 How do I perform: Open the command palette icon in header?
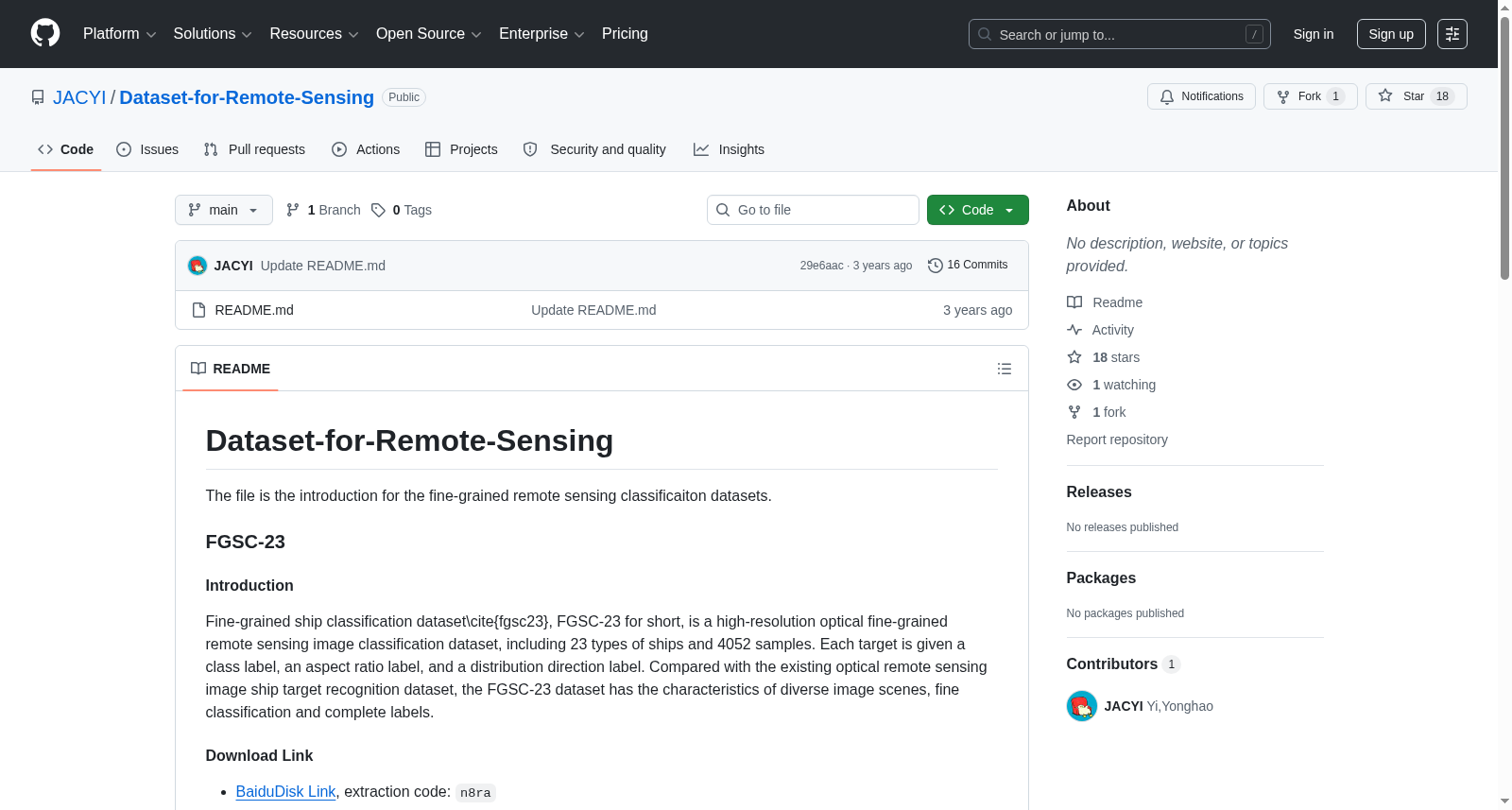[x=1452, y=34]
